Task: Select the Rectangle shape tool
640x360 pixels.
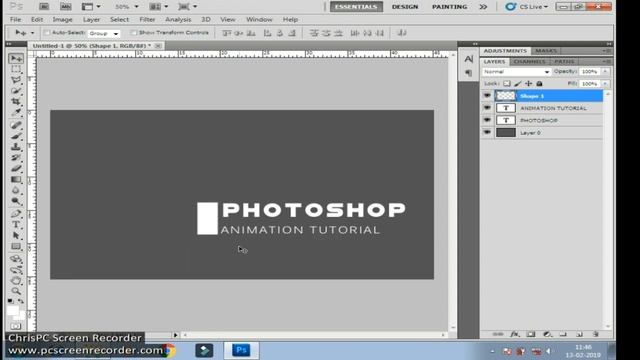Action: point(16,247)
